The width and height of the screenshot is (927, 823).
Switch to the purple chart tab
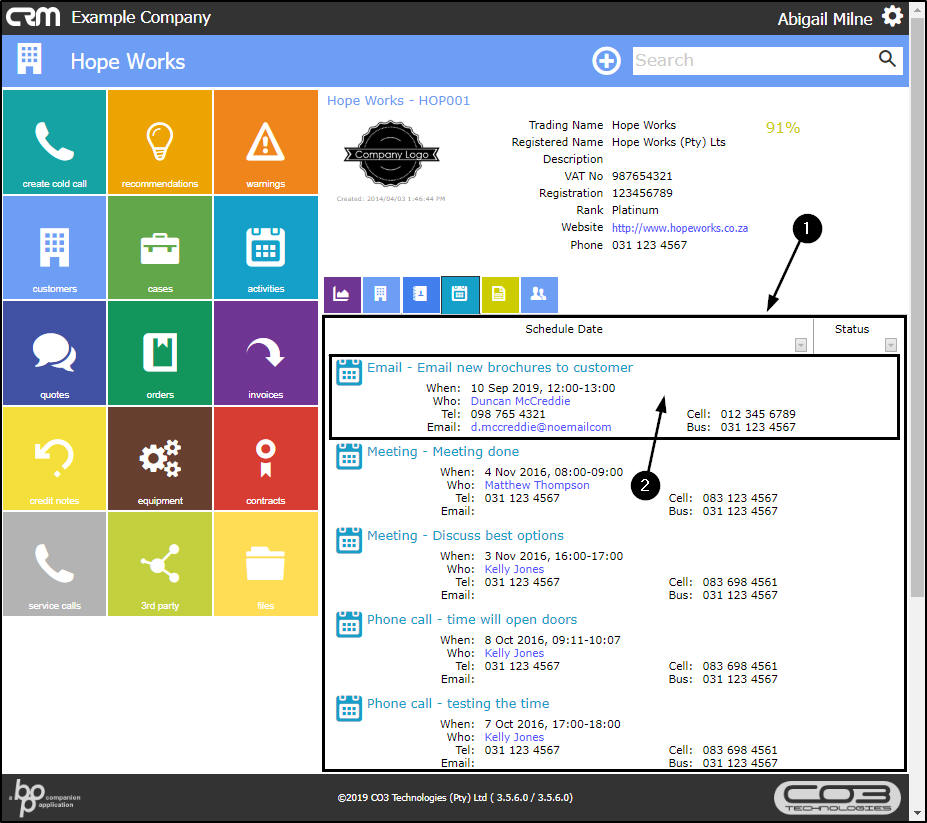pyautogui.click(x=342, y=294)
